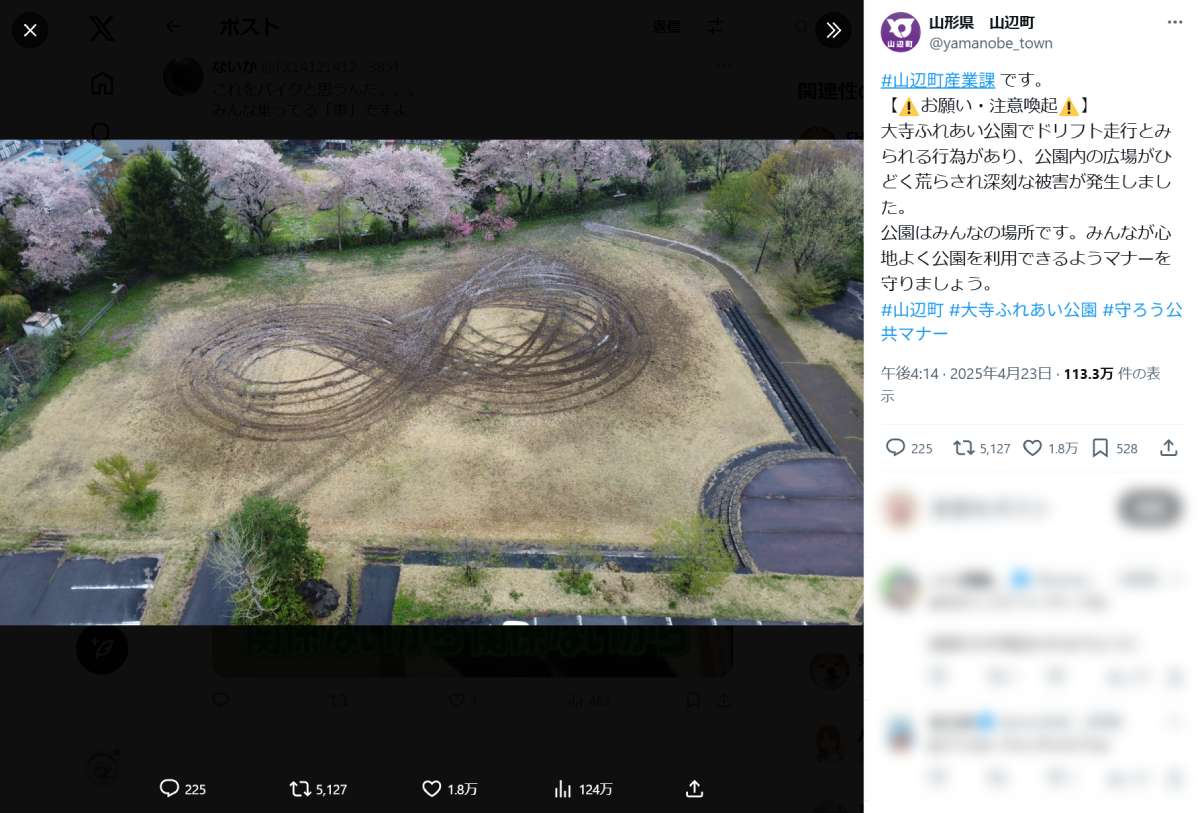The height and width of the screenshot is (813, 1200).
Task: Open the more options menu on the post
Action: coord(1174,22)
